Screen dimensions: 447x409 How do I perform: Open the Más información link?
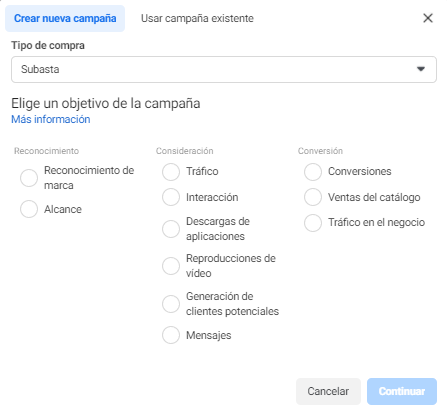click(51, 119)
